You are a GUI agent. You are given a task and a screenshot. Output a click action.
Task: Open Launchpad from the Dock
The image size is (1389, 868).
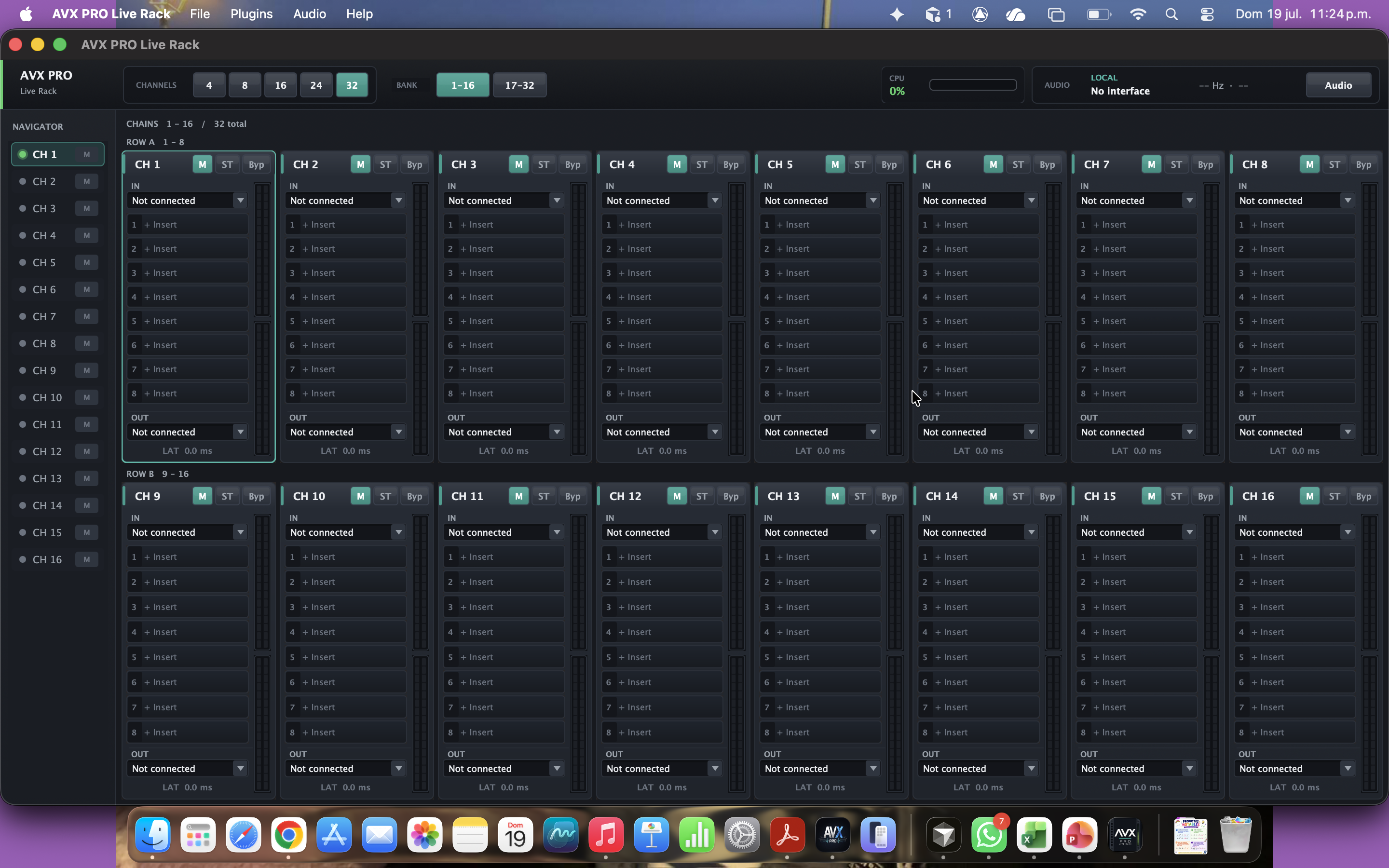(x=198, y=835)
